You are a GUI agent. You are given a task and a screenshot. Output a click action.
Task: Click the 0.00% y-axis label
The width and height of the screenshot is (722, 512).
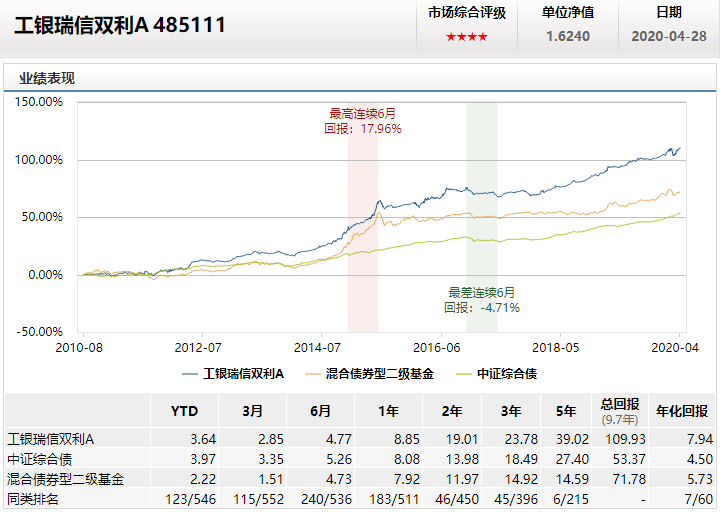pos(45,275)
